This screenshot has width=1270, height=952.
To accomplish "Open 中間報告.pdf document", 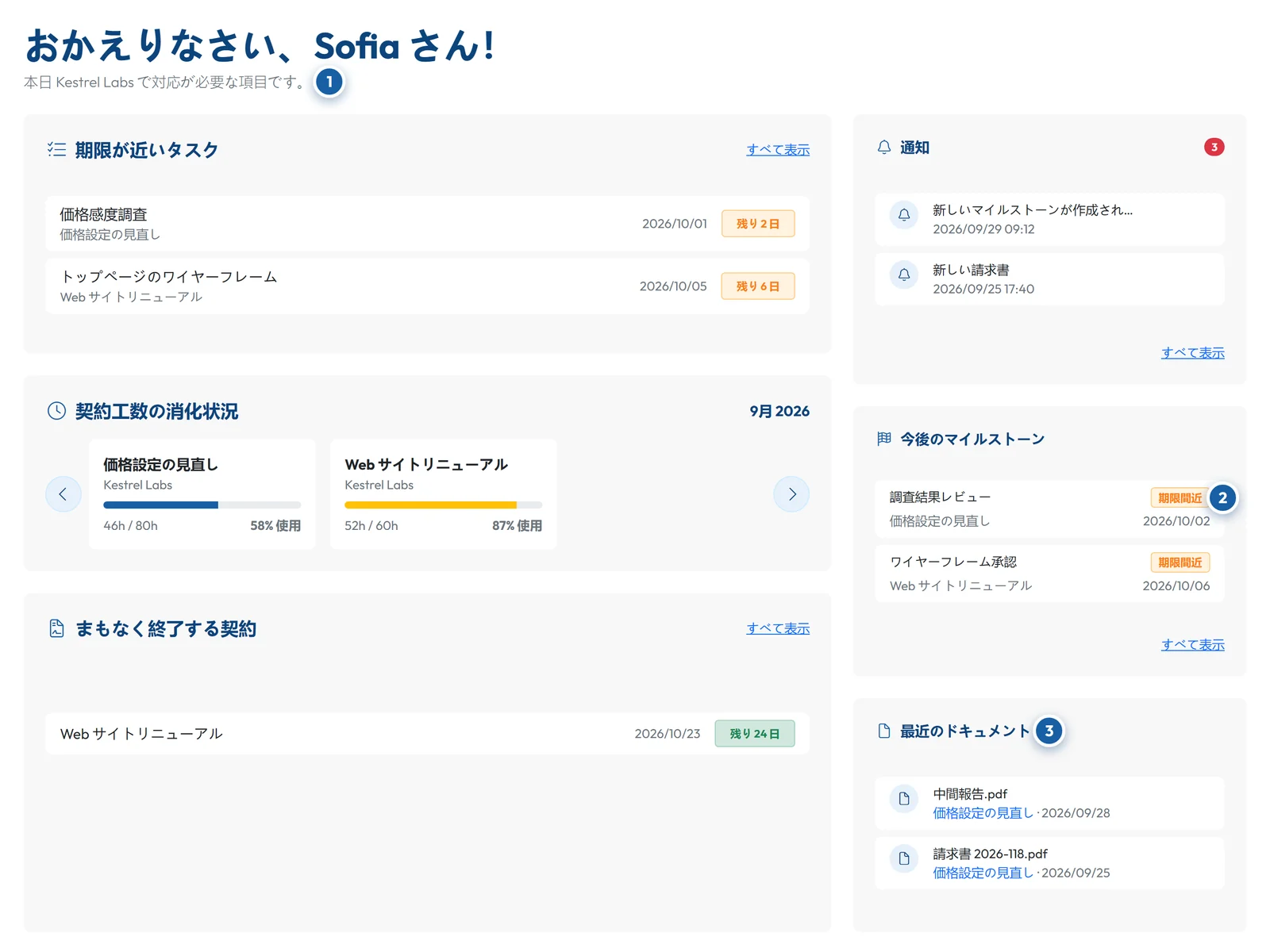I will 1049,803.
